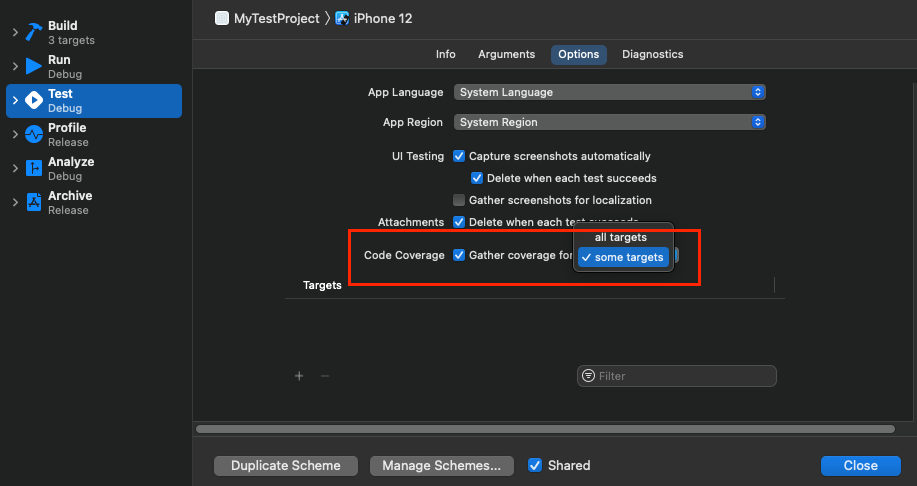Enable Gather screenshots for localization

click(459, 200)
